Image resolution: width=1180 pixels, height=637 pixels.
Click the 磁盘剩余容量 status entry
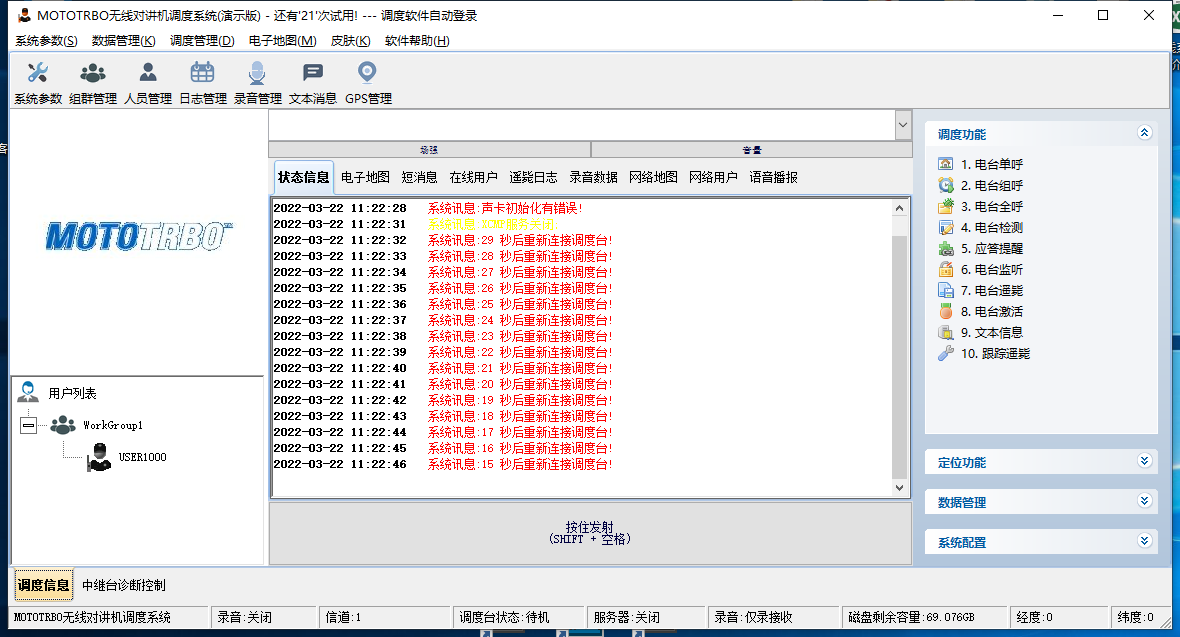pyautogui.click(x=926, y=617)
